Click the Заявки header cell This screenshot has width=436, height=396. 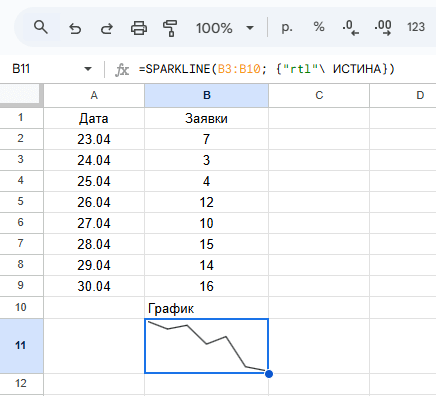point(207,118)
